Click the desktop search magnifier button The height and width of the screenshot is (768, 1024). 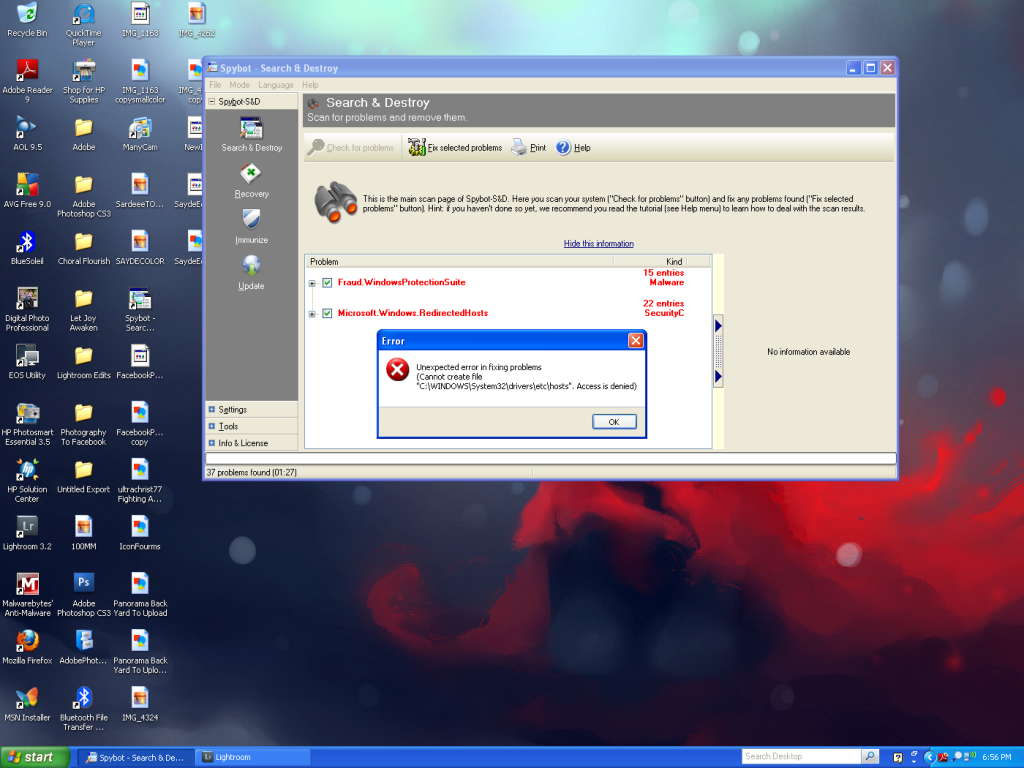coord(870,756)
